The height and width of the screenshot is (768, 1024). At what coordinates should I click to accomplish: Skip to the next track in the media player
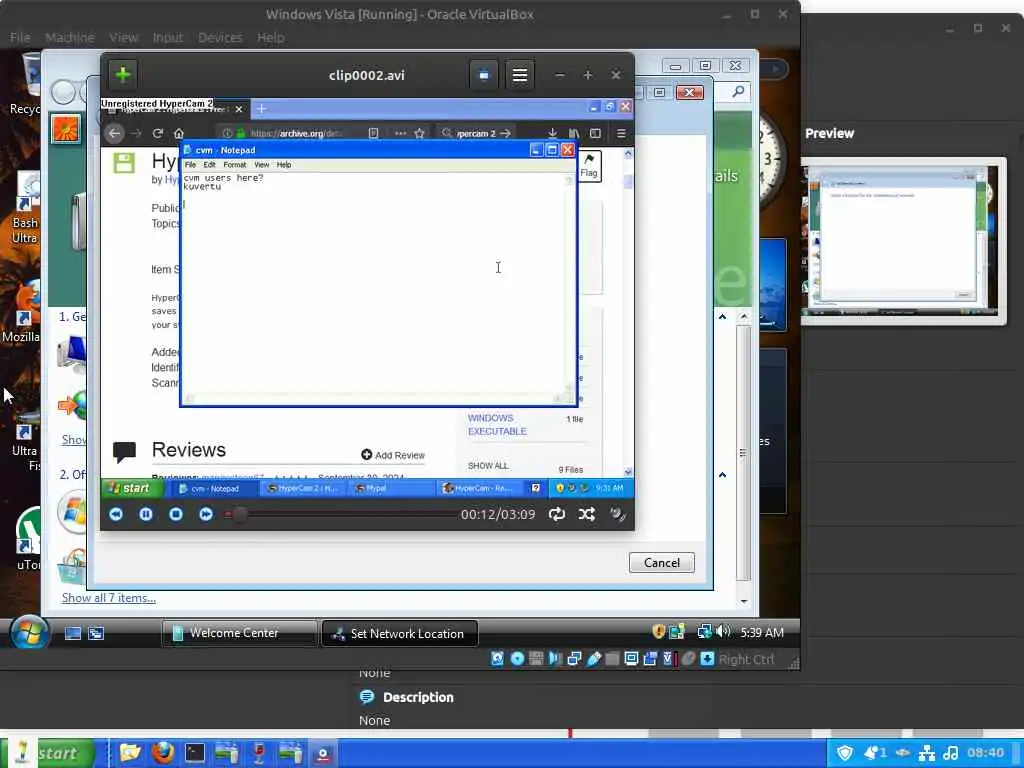[206, 515]
